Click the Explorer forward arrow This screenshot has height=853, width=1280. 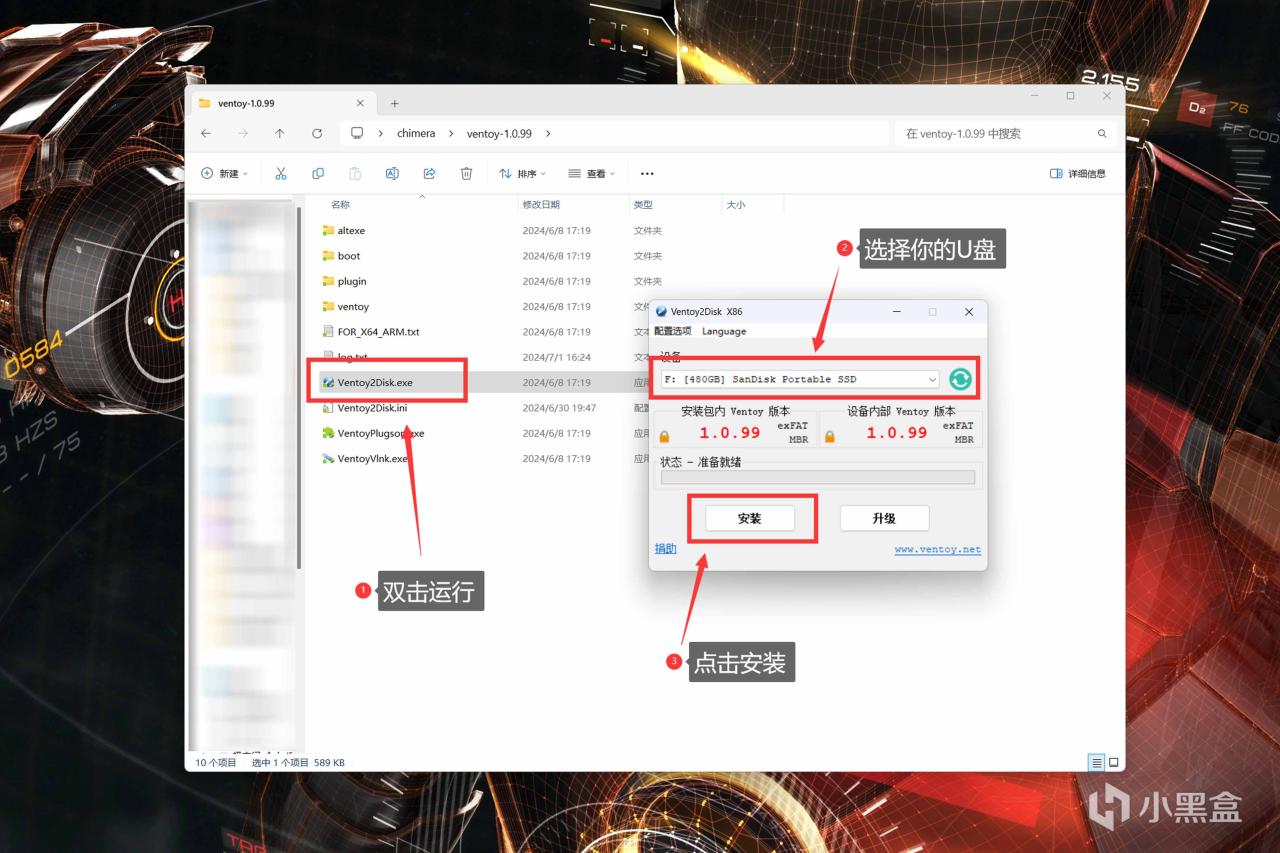coord(243,133)
